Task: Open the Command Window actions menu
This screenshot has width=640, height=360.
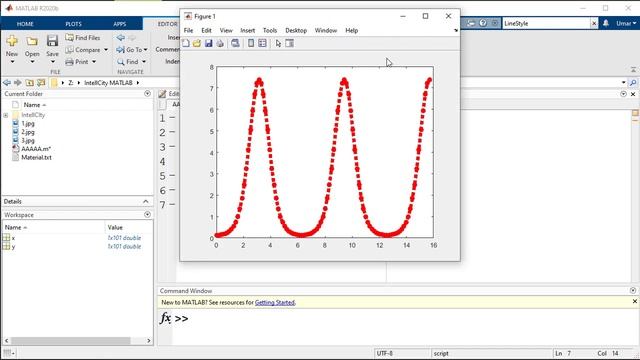Action: pyautogui.click(x=633, y=291)
